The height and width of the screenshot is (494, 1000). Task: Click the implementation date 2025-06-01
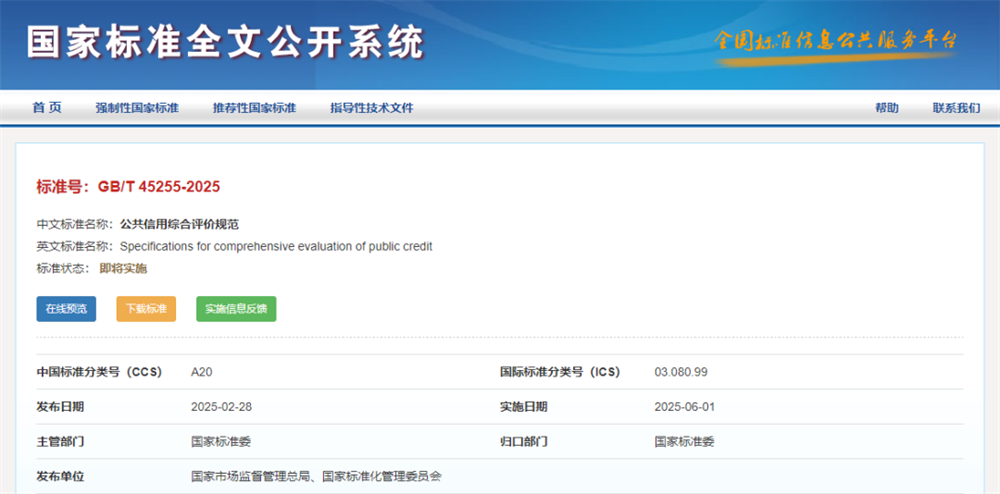point(684,407)
